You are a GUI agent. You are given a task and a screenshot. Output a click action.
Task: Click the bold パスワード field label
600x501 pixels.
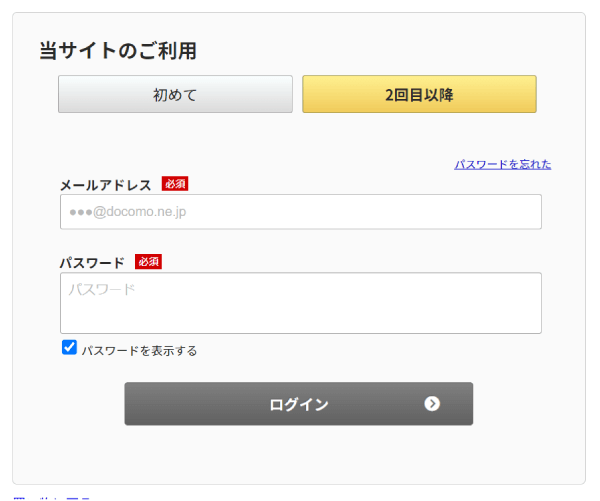(92, 262)
